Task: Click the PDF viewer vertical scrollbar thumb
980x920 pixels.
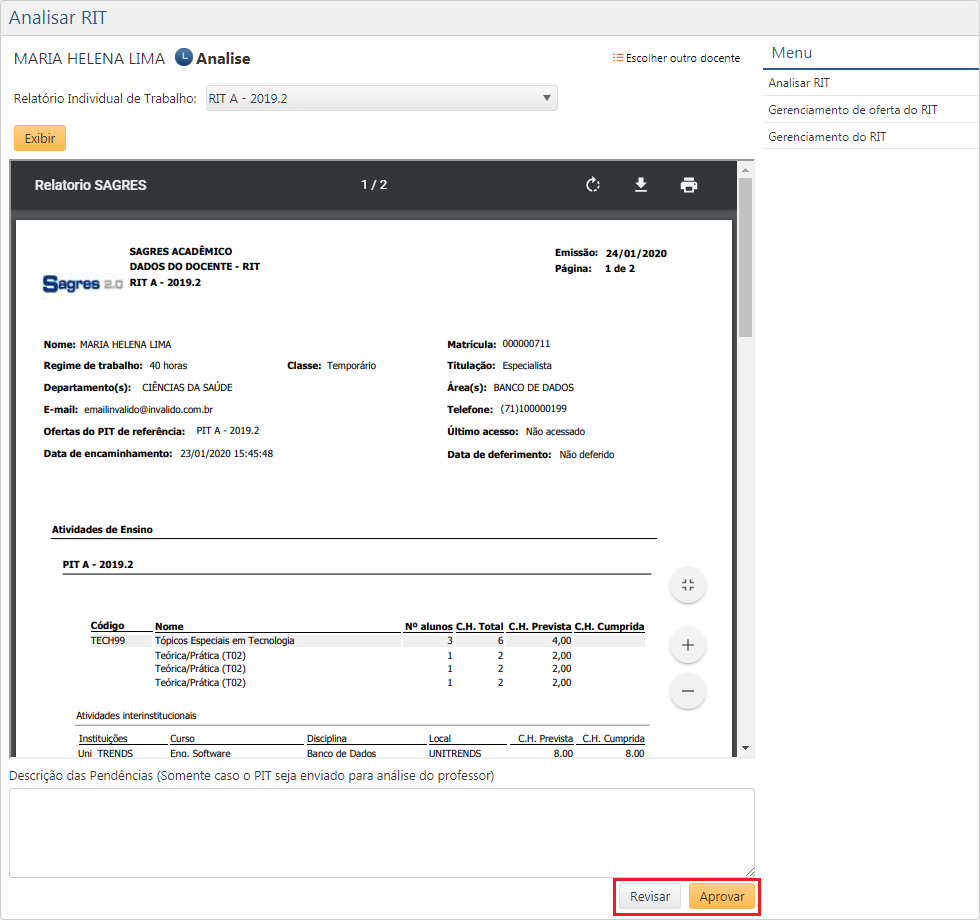Action: tap(745, 260)
